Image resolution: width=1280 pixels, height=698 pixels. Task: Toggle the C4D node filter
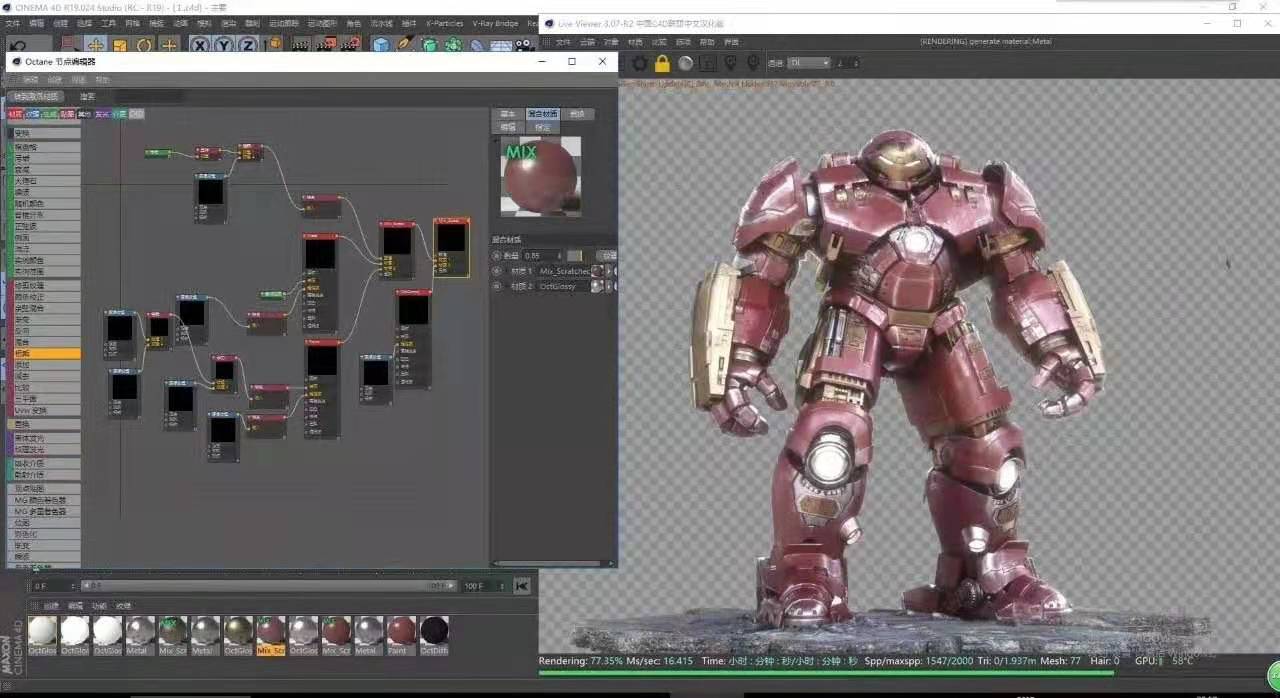pos(137,114)
